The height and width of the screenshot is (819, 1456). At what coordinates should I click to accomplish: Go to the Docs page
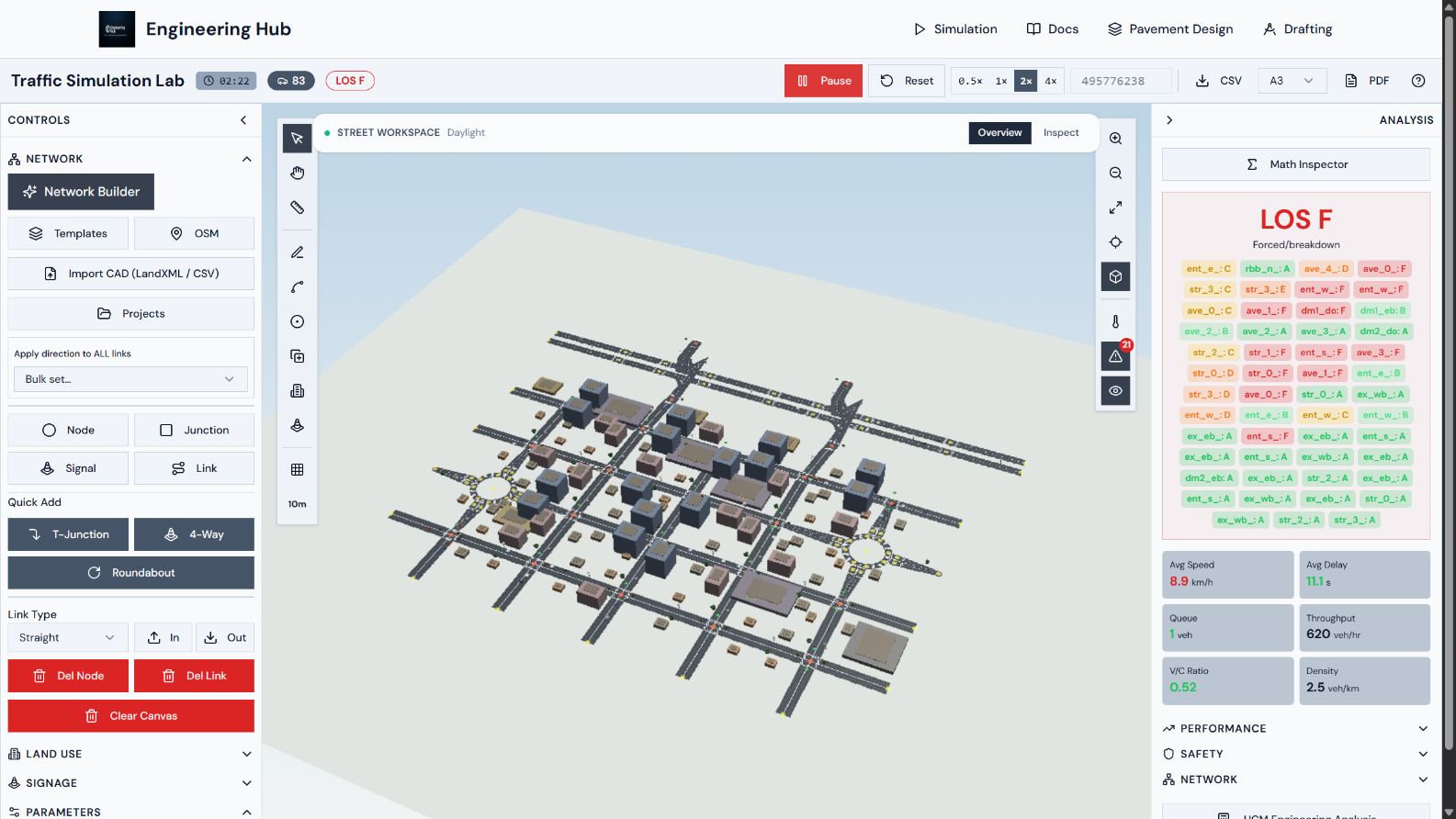click(x=1053, y=29)
